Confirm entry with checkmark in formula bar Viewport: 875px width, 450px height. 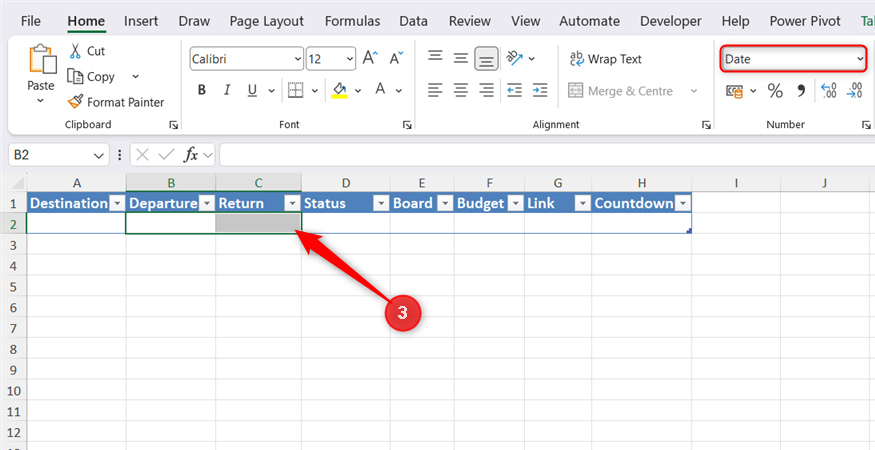click(x=166, y=155)
